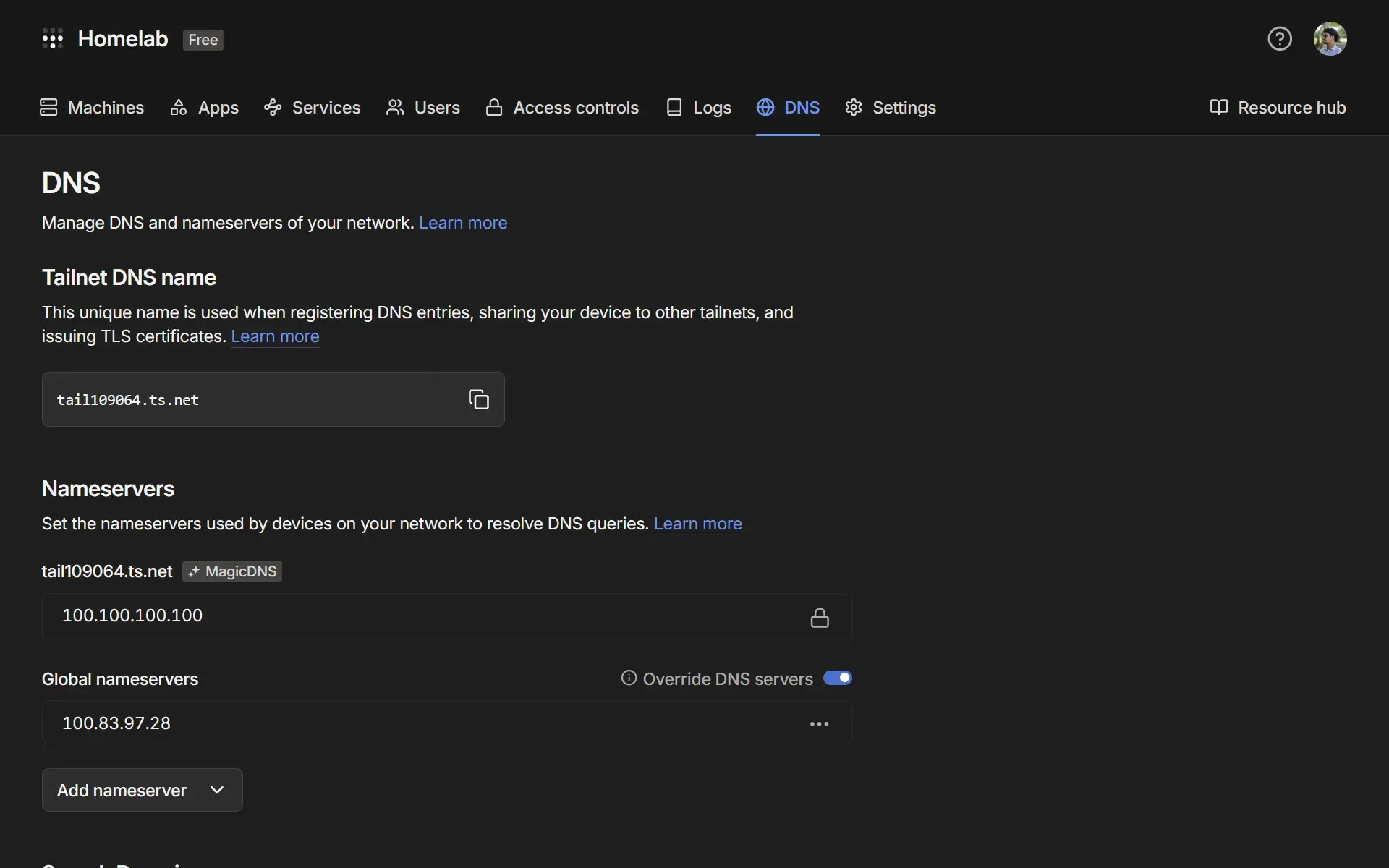Click the user profile avatar

[x=1330, y=39]
